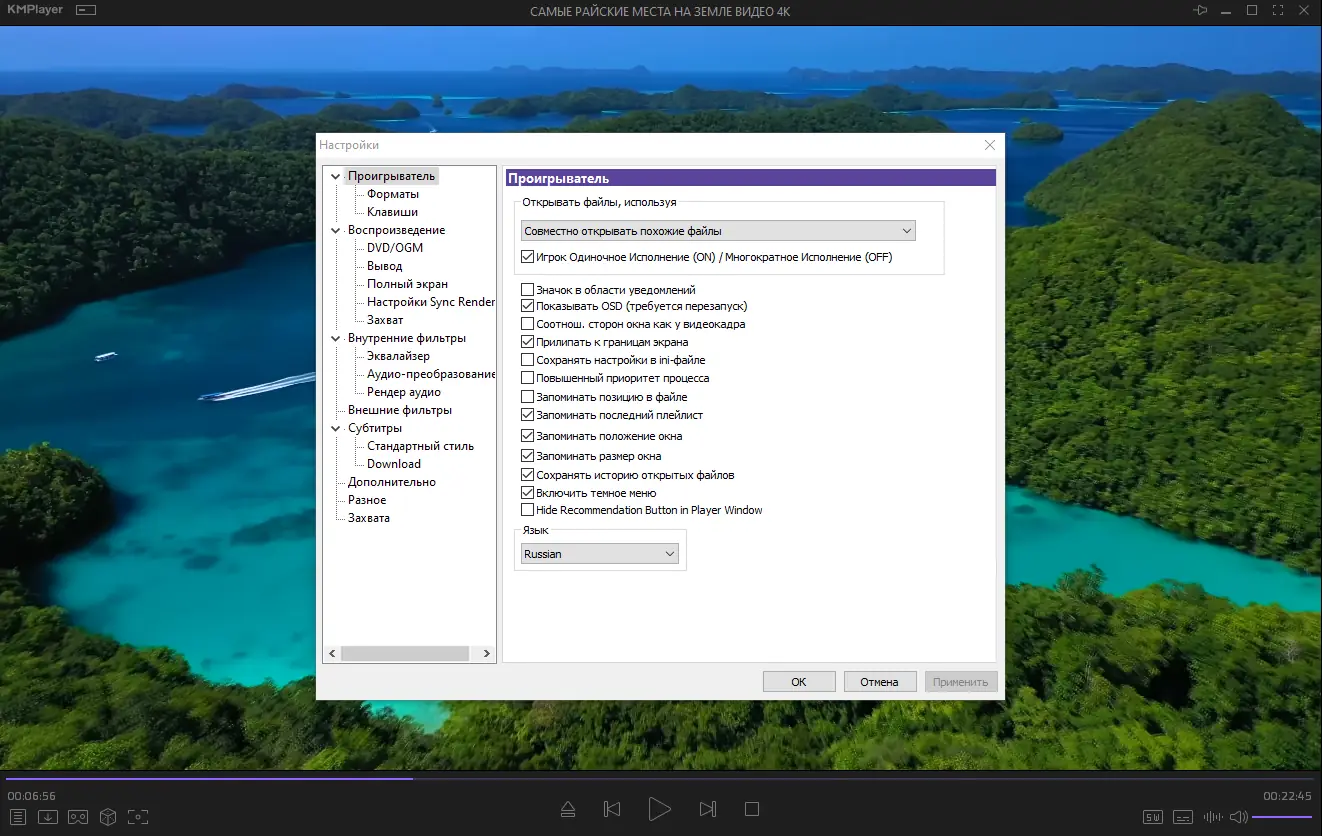Collapse the Воспроизведение tree node

[336, 230]
